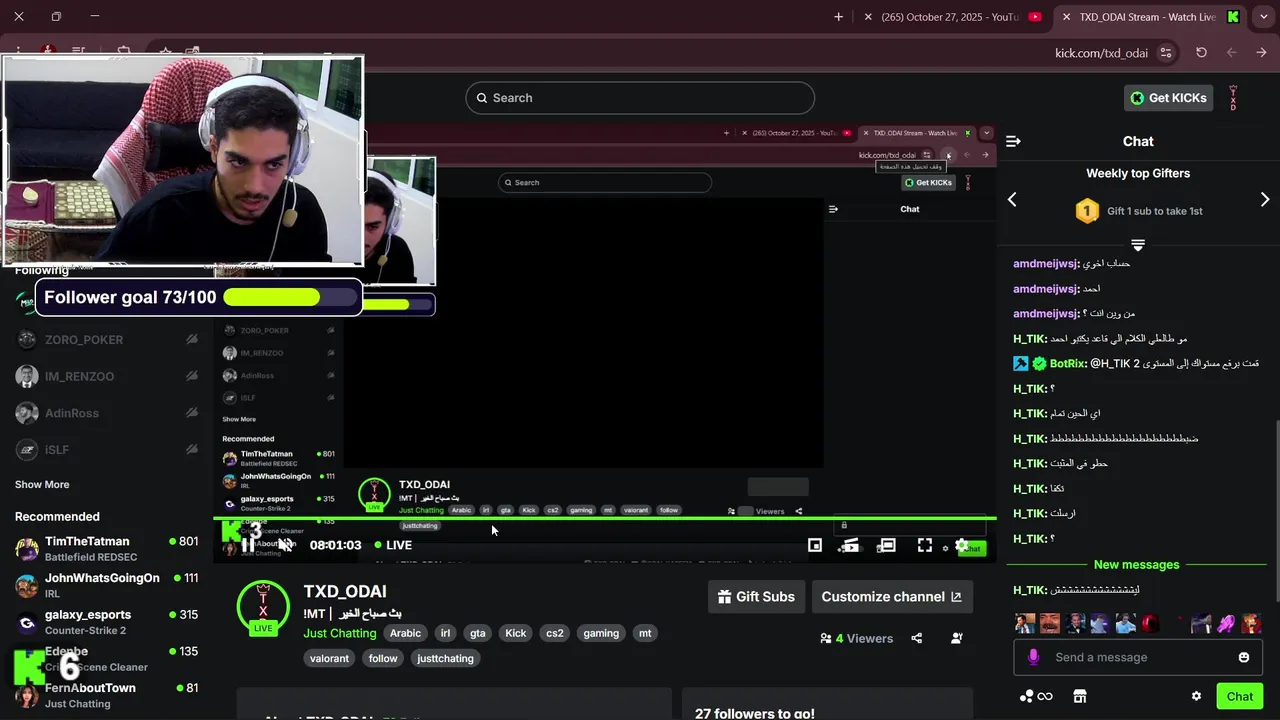Collapse the gifters banner with the down arrow

coord(1138,245)
